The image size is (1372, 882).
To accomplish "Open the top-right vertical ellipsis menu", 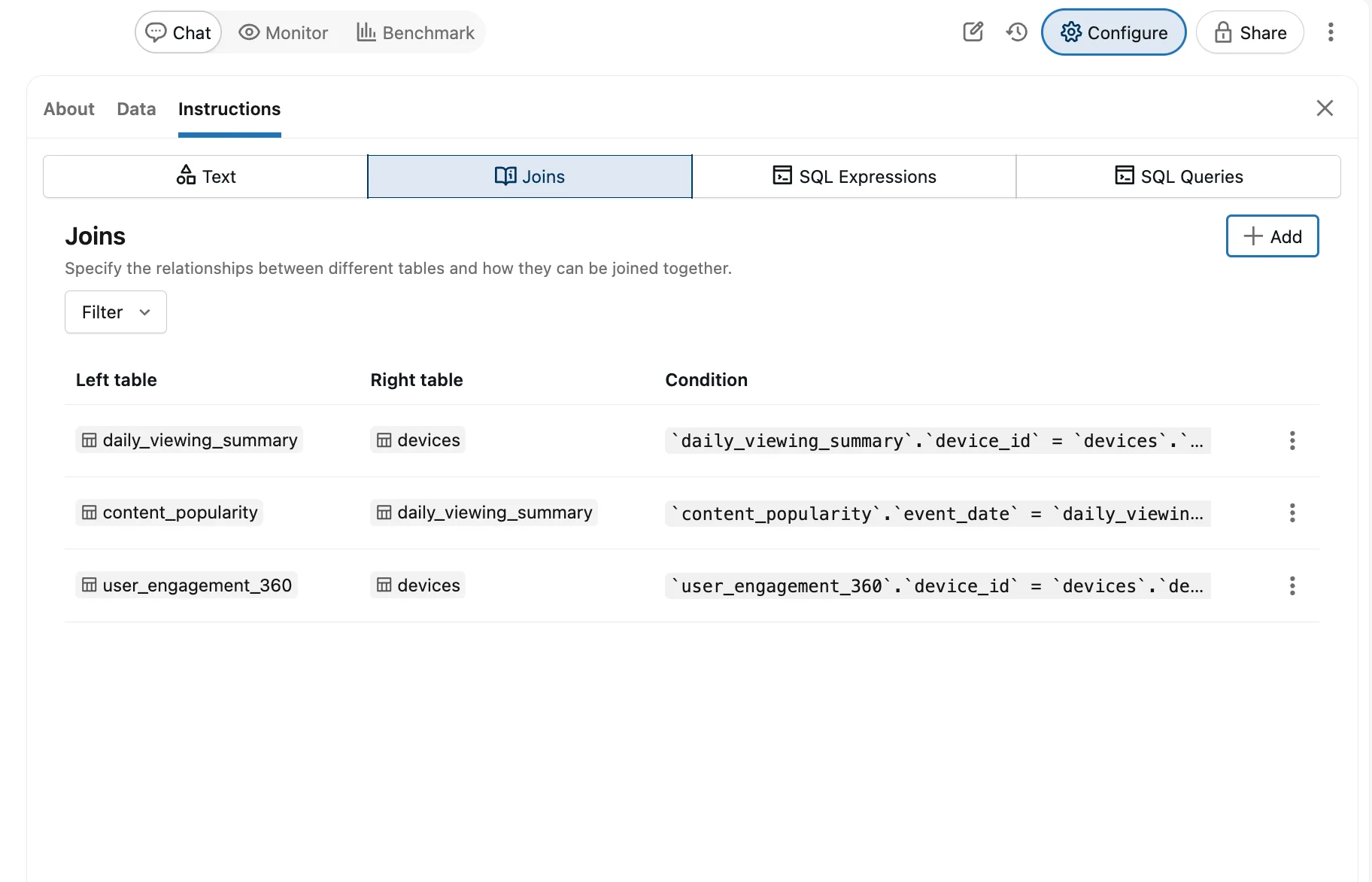I will [x=1331, y=32].
